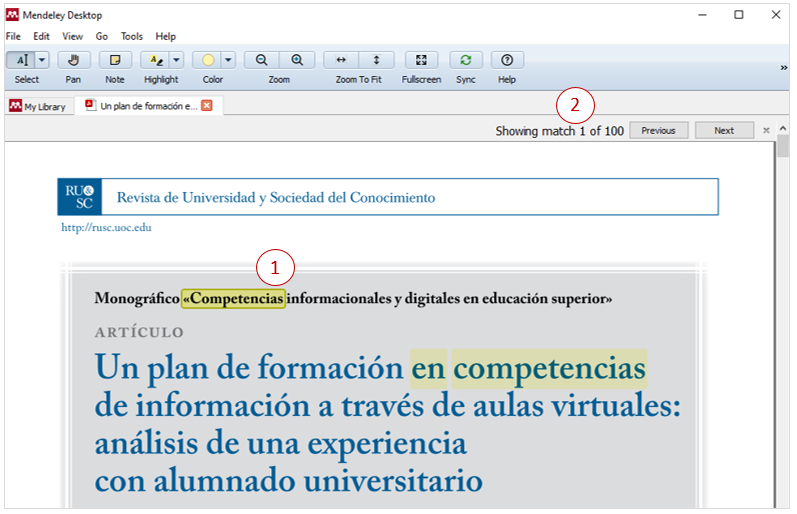Maximize the Mendeley Desktop window
The height and width of the screenshot is (514, 797).
point(739,15)
